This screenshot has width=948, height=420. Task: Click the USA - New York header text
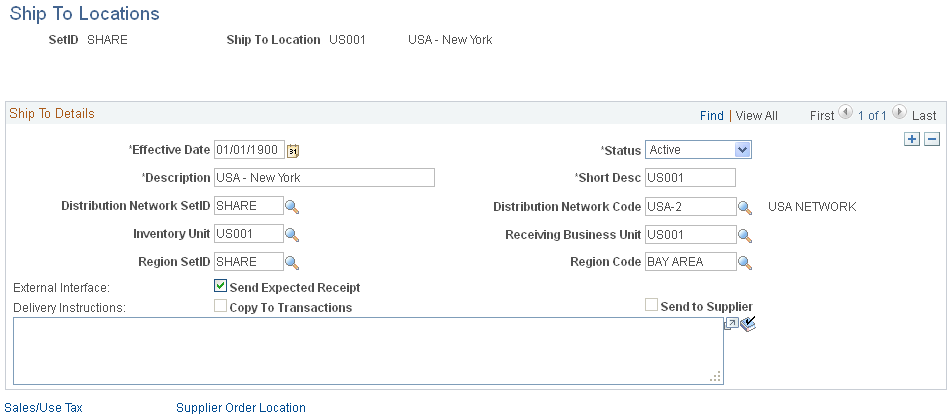[450, 40]
